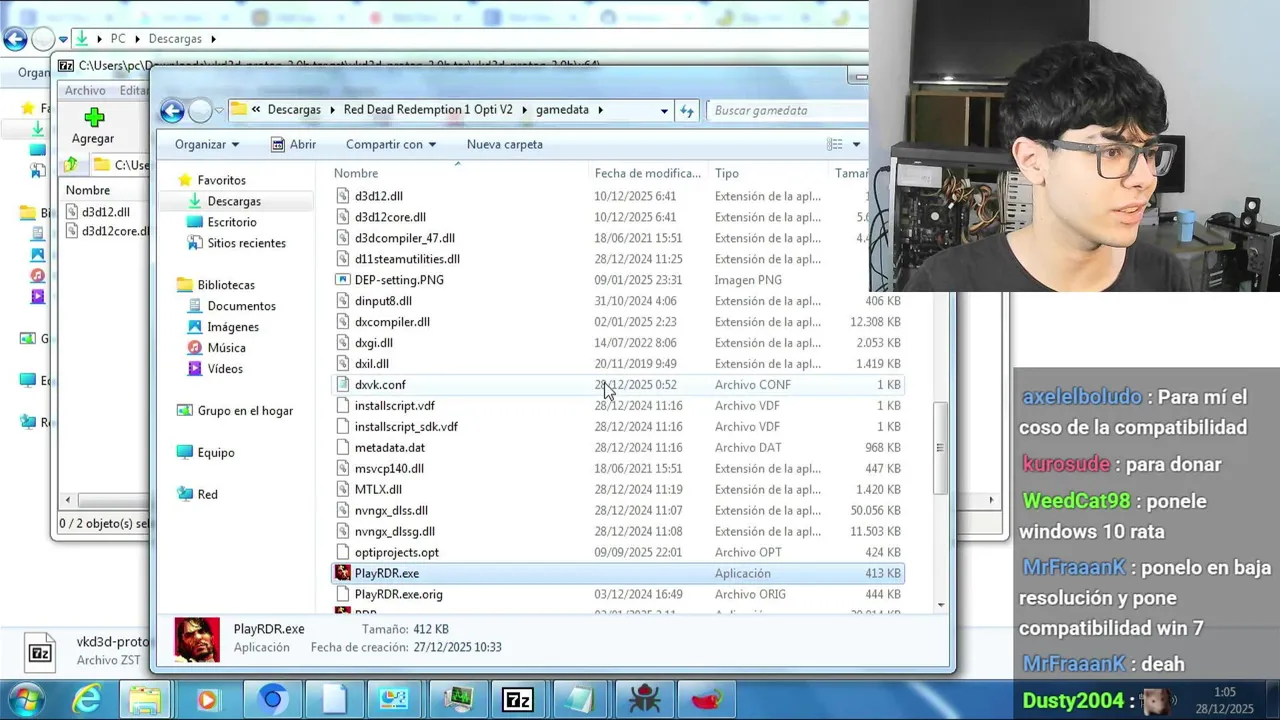The width and height of the screenshot is (1280, 720).
Task: Select the DEP-setting.PNG image file
Action: (399, 280)
